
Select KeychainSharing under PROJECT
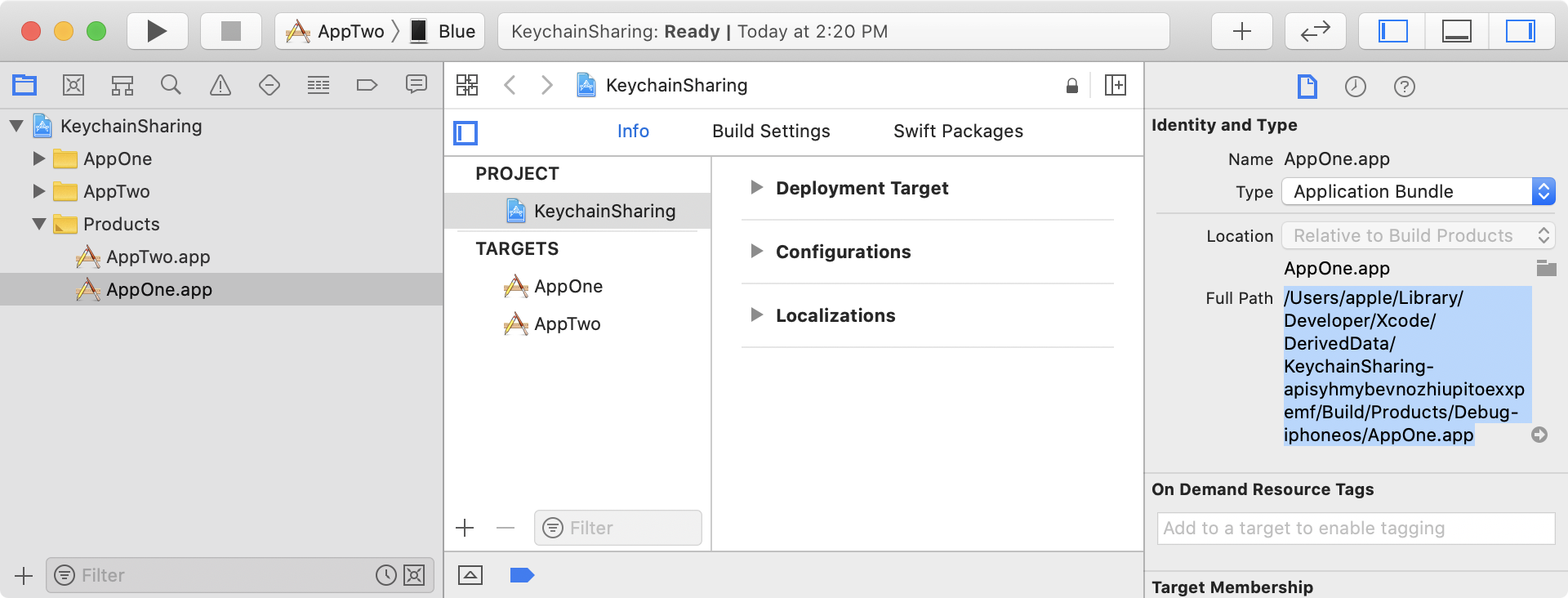coord(578,211)
